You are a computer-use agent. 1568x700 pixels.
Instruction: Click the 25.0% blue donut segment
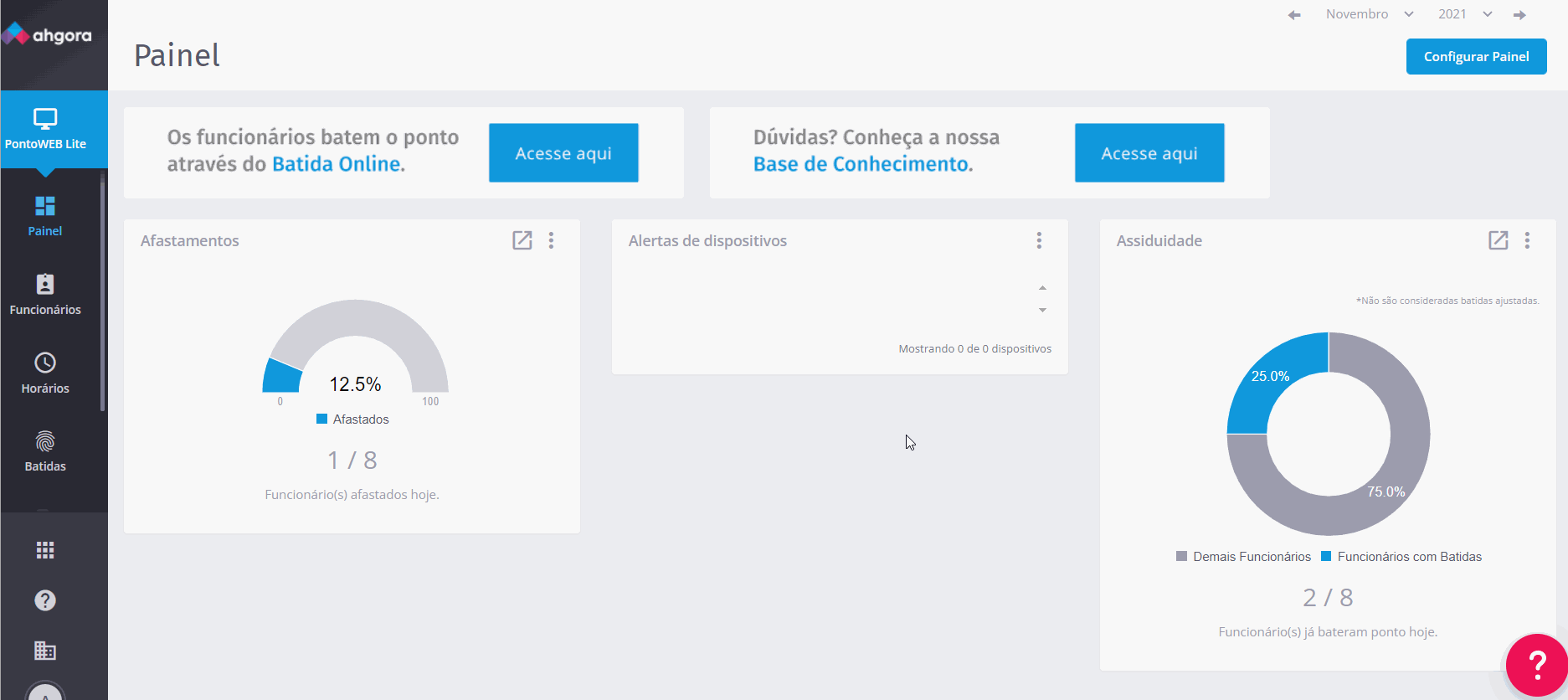point(1270,377)
